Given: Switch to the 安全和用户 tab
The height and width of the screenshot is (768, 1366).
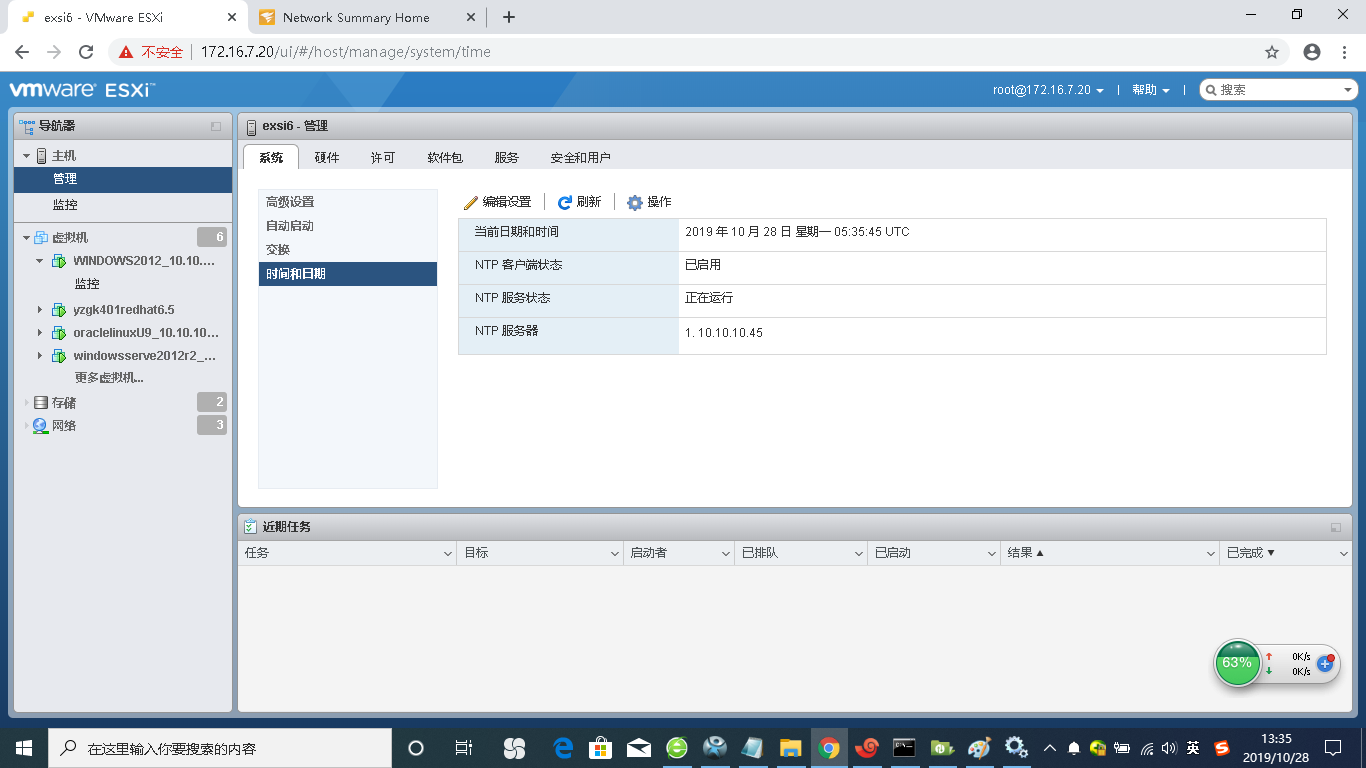Looking at the screenshot, I should click(581, 157).
